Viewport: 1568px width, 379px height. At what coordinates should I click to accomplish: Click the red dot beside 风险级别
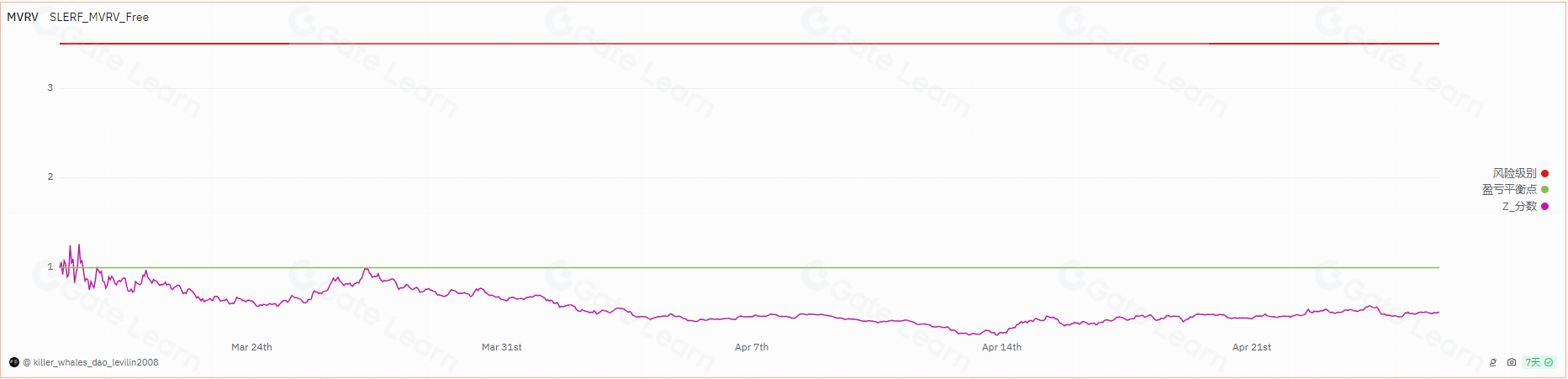pyautogui.click(x=1544, y=173)
